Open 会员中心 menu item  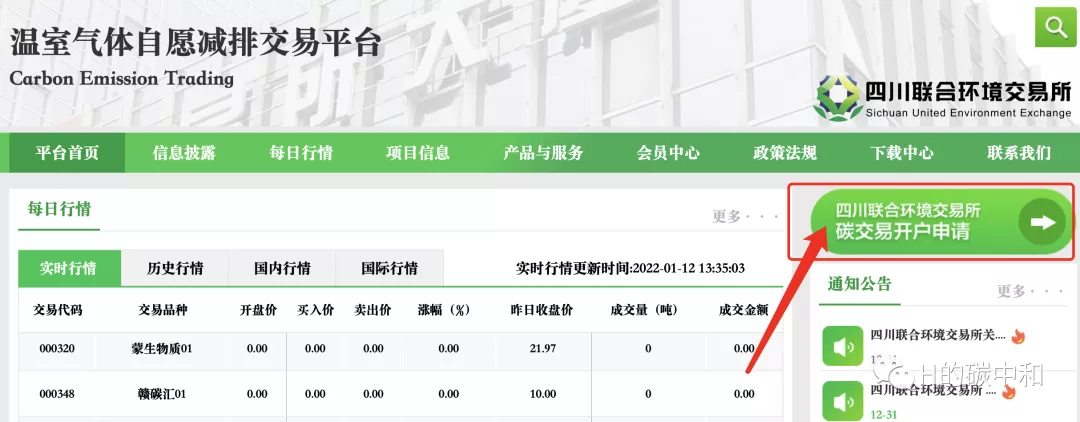pyautogui.click(x=668, y=152)
